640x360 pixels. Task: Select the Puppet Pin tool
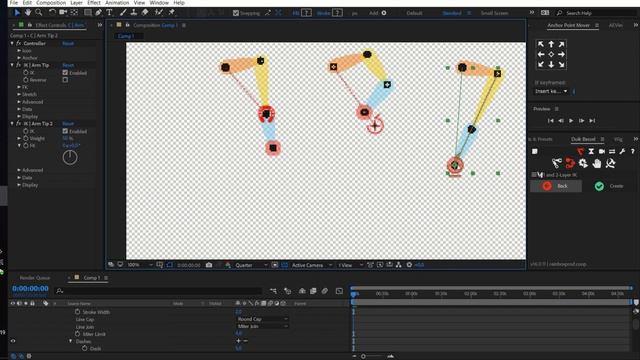pyautogui.click(x=171, y=13)
